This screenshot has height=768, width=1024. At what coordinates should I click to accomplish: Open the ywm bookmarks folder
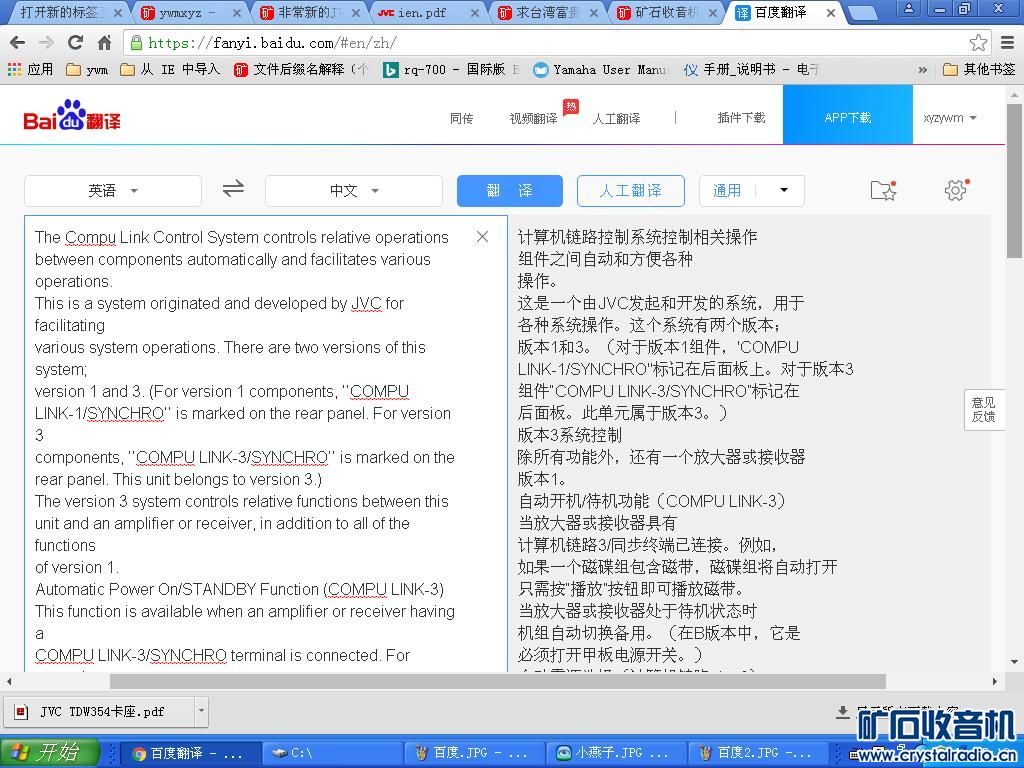tap(87, 69)
